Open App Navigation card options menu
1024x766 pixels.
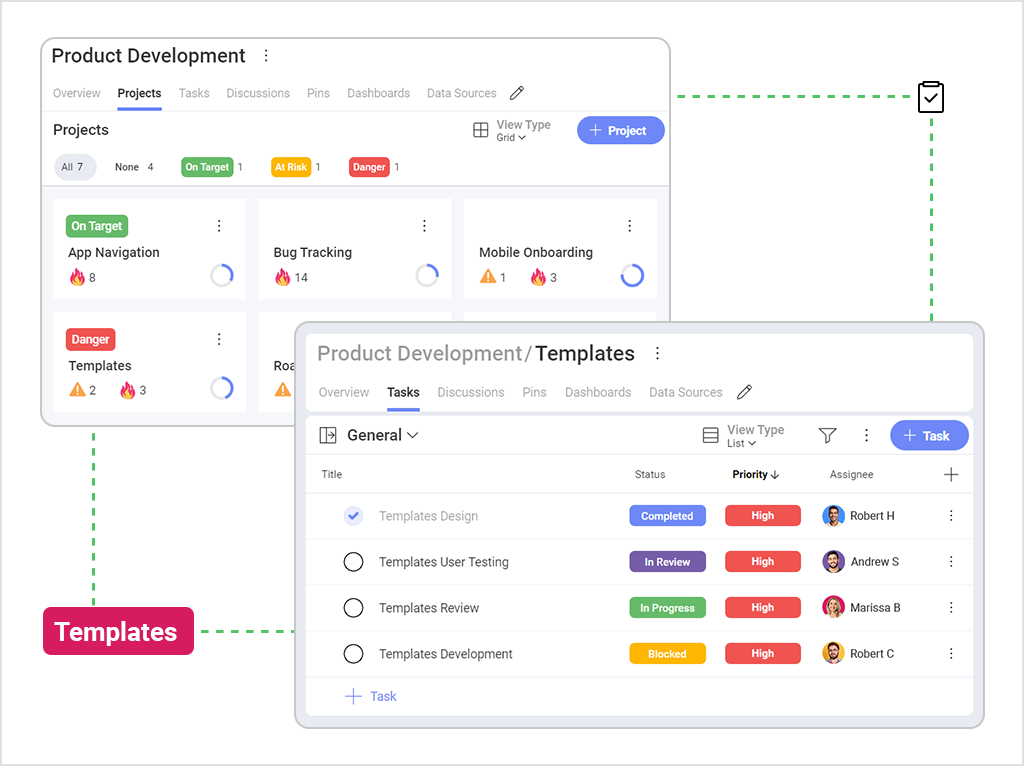(219, 226)
